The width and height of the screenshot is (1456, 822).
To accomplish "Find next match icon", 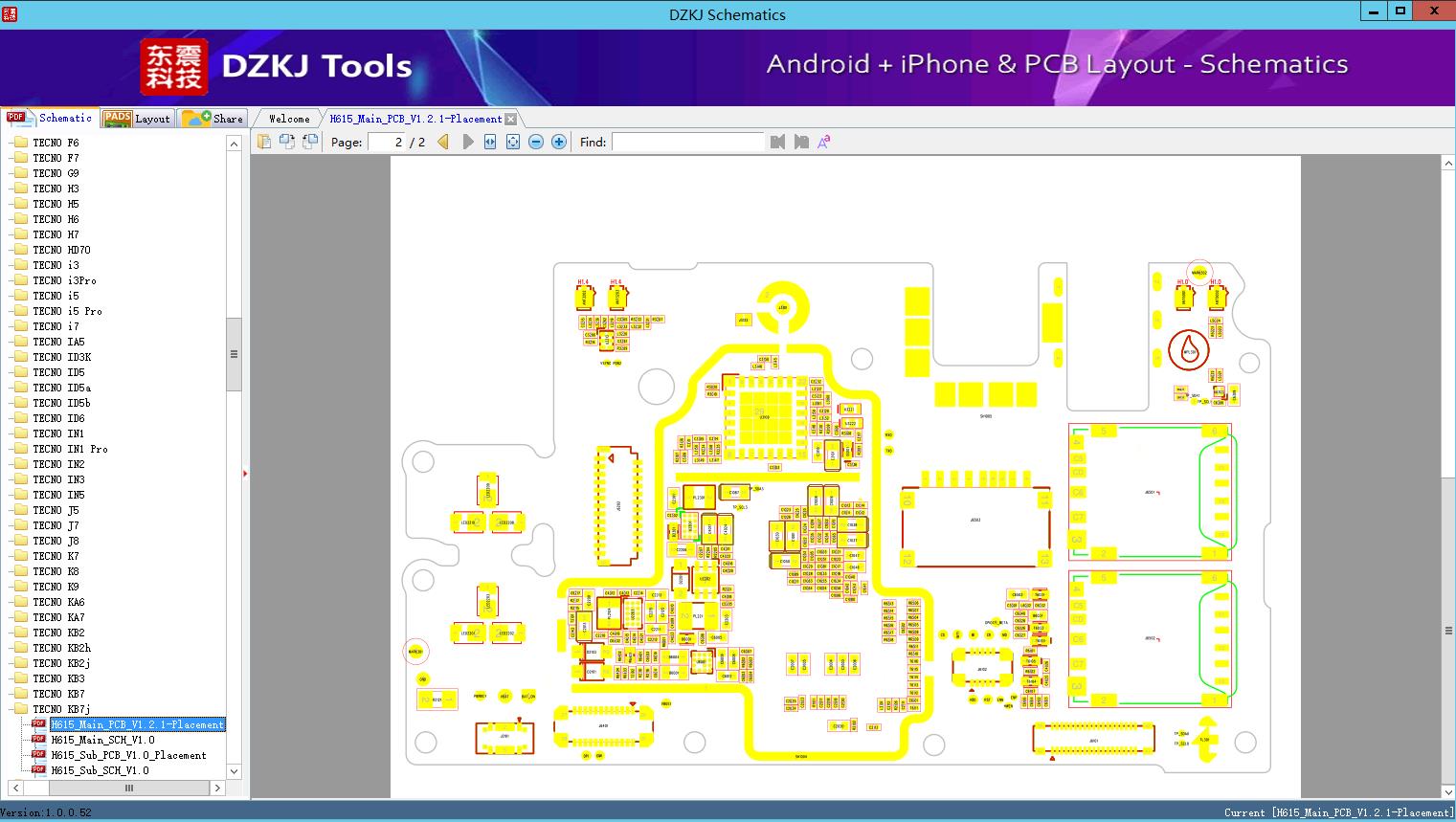I will (x=801, y=142).
